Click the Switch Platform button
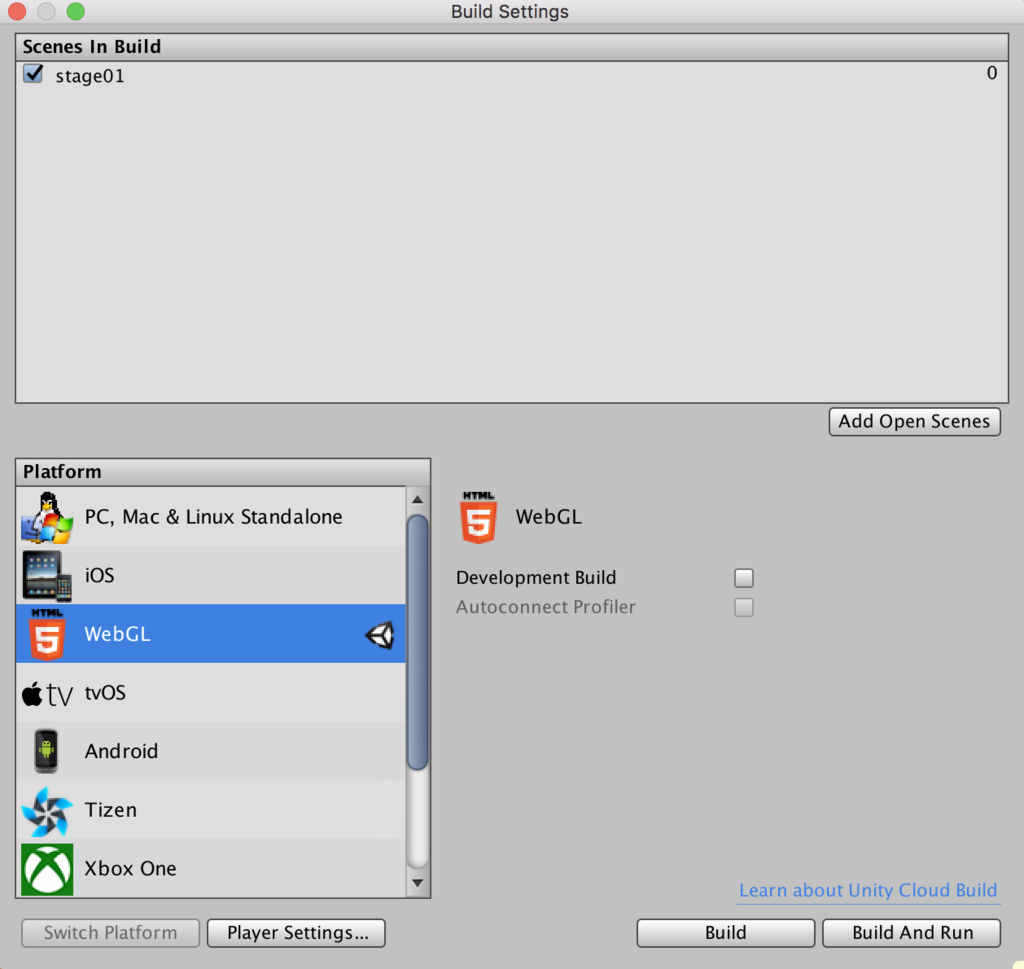The image size is (1024, 969). (110, 932)
